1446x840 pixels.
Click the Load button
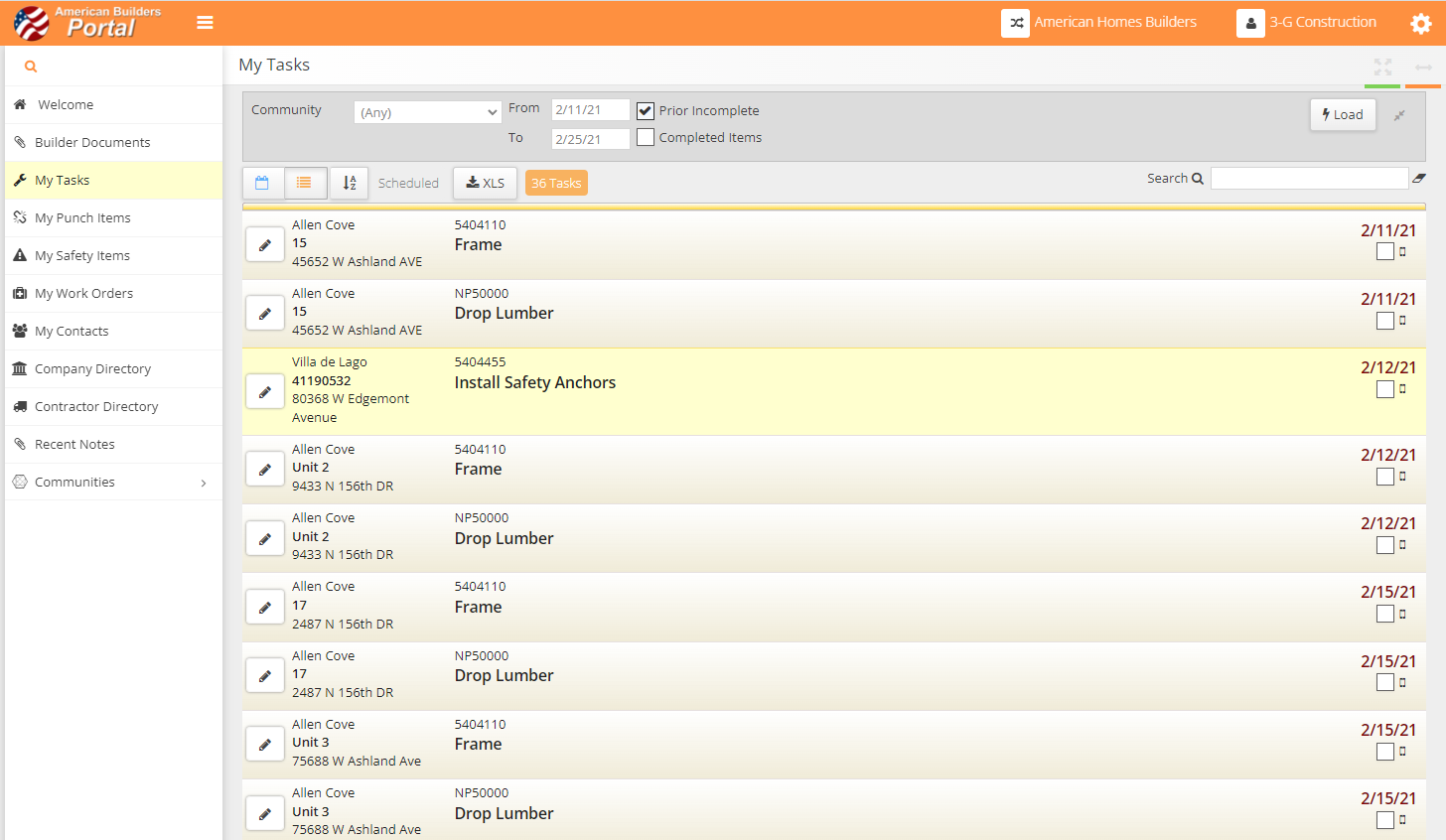(x=1343, y=114)
